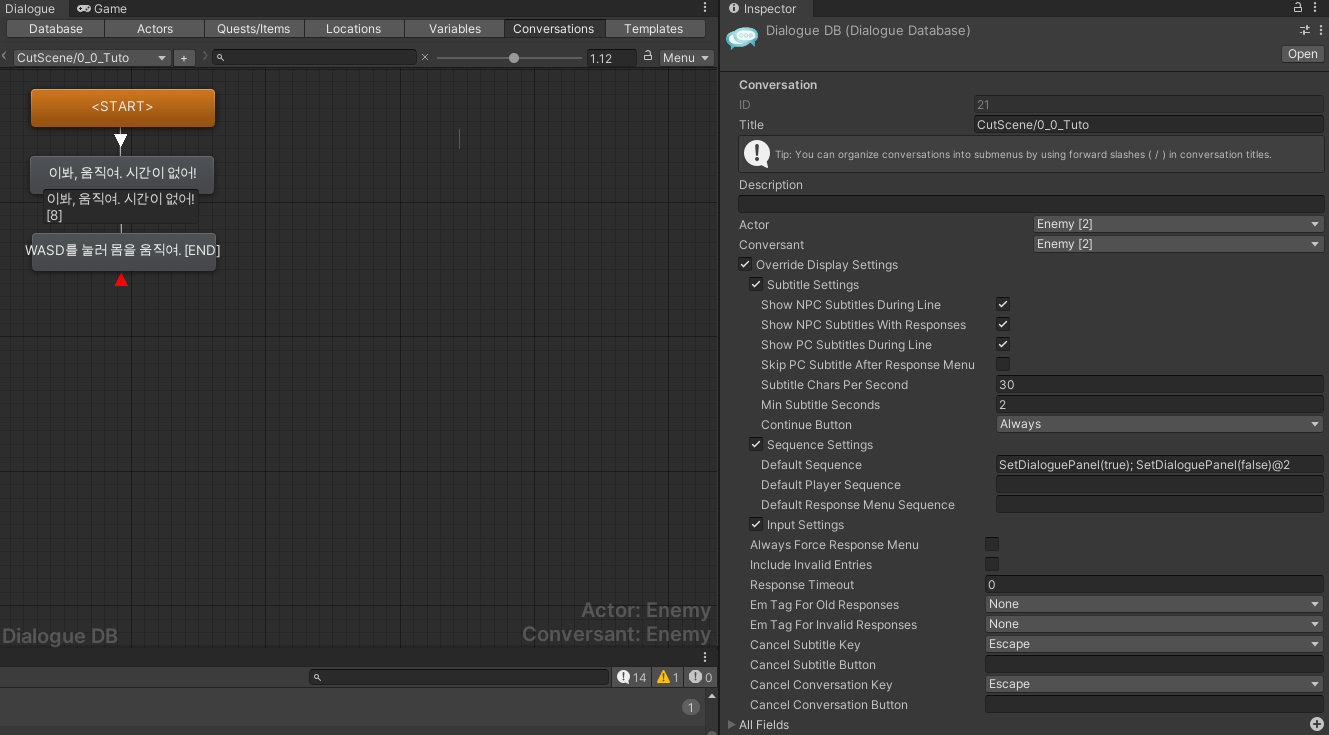Switch to the Variables tab

coord(455,29)
